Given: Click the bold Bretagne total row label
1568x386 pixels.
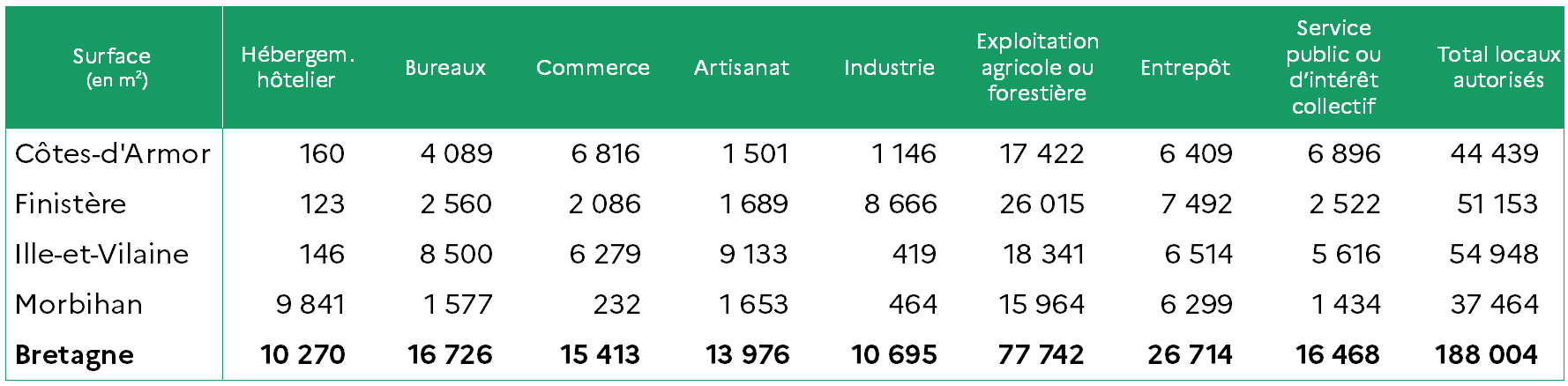Looking at the screenshot, I should [x=75, y=355].
